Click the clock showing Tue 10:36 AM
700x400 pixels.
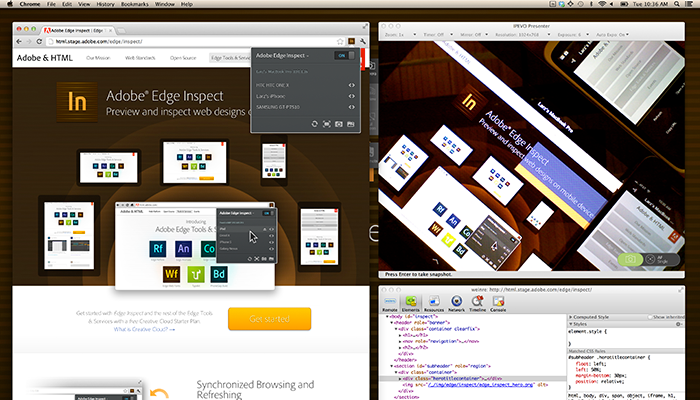[650, 4]
